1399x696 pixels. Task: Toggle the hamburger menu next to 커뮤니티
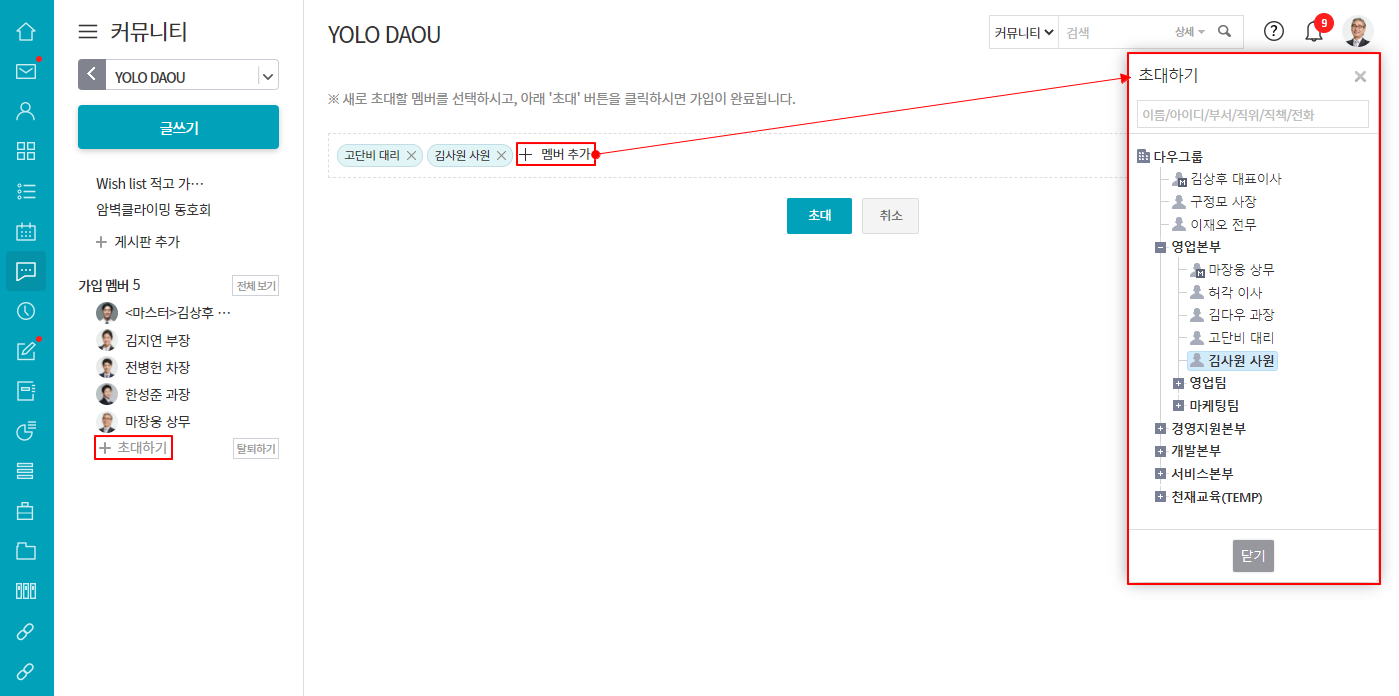88,32
